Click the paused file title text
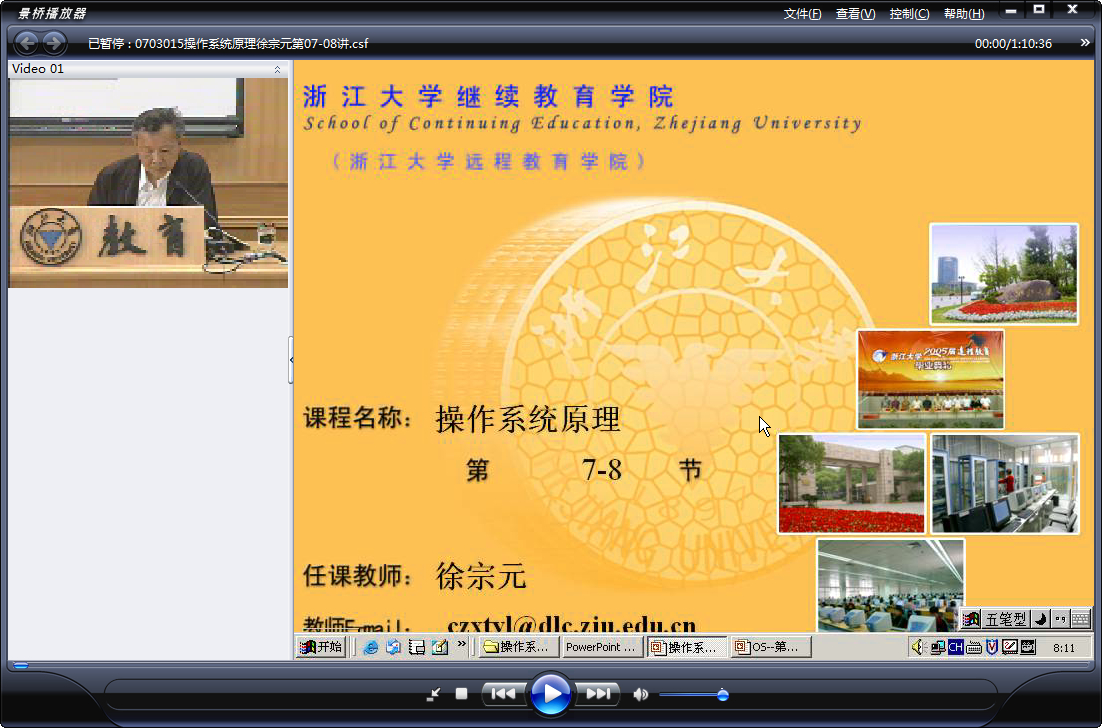 coord(228,44)
